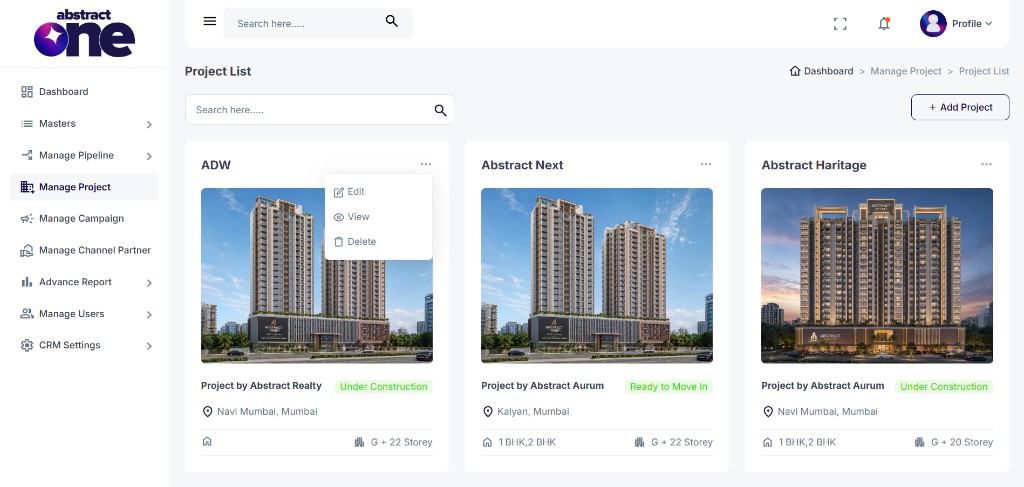Click G + 20 Storey text
The image size is (1024, 487).
tap(962, 443)
